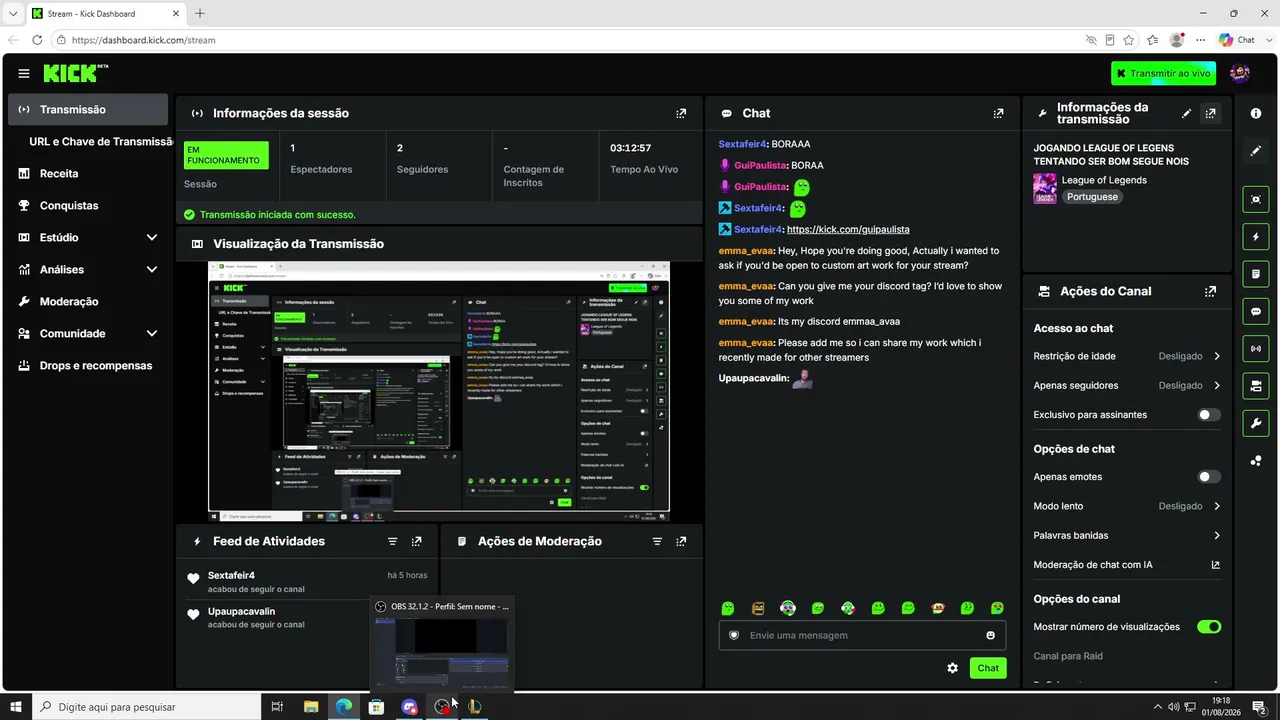Disable Mostrar número de visualizações switch

[x=1209, y=627]
